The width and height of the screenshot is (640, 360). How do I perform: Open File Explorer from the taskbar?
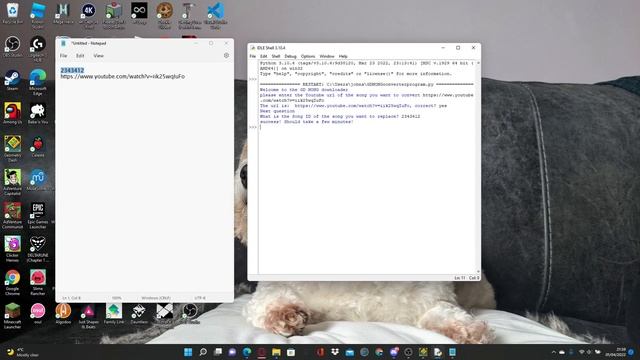(276, 352)
